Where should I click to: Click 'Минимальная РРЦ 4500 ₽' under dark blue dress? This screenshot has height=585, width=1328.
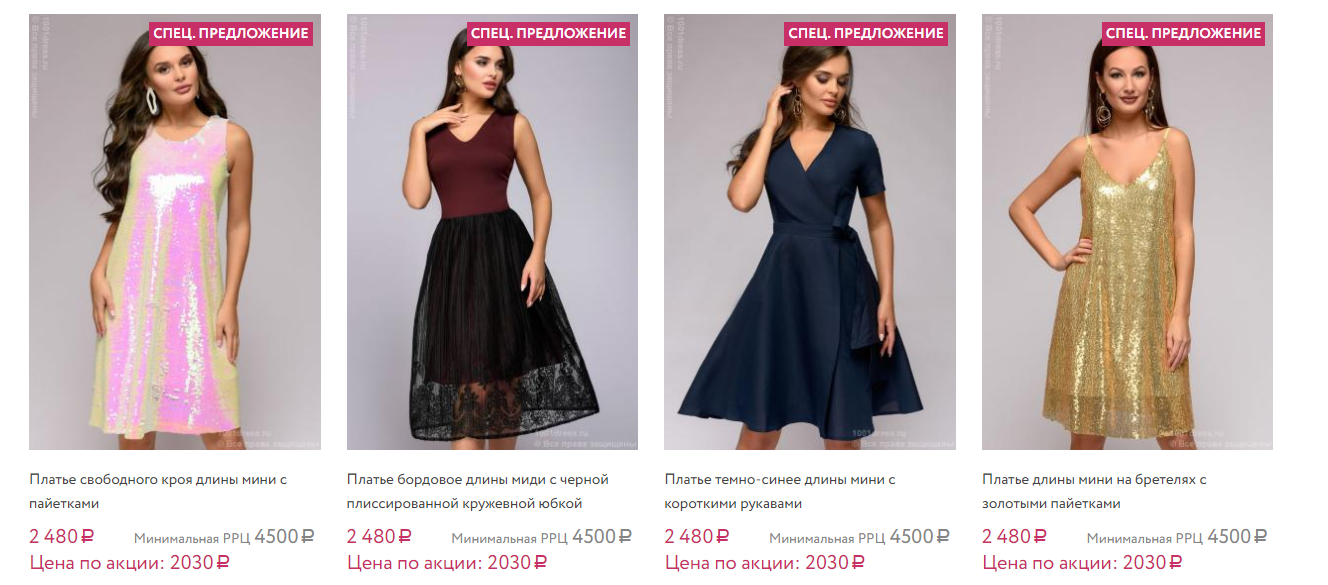coord(859,537)
